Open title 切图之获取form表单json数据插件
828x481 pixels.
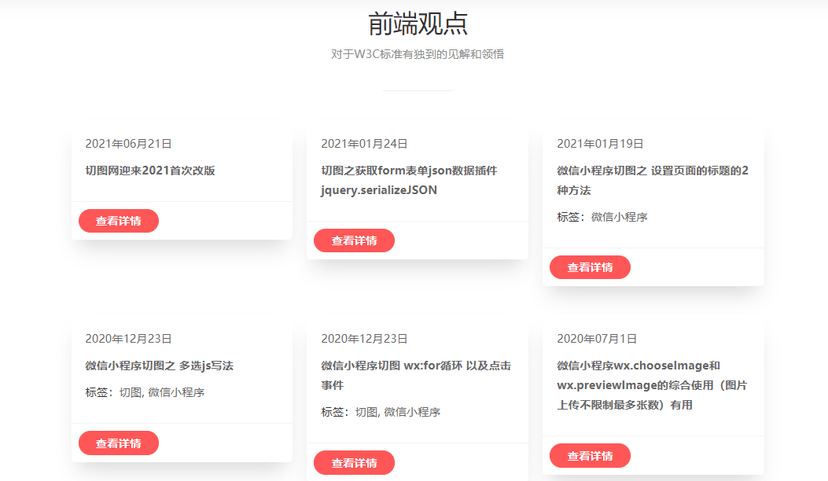coord(409,180)
